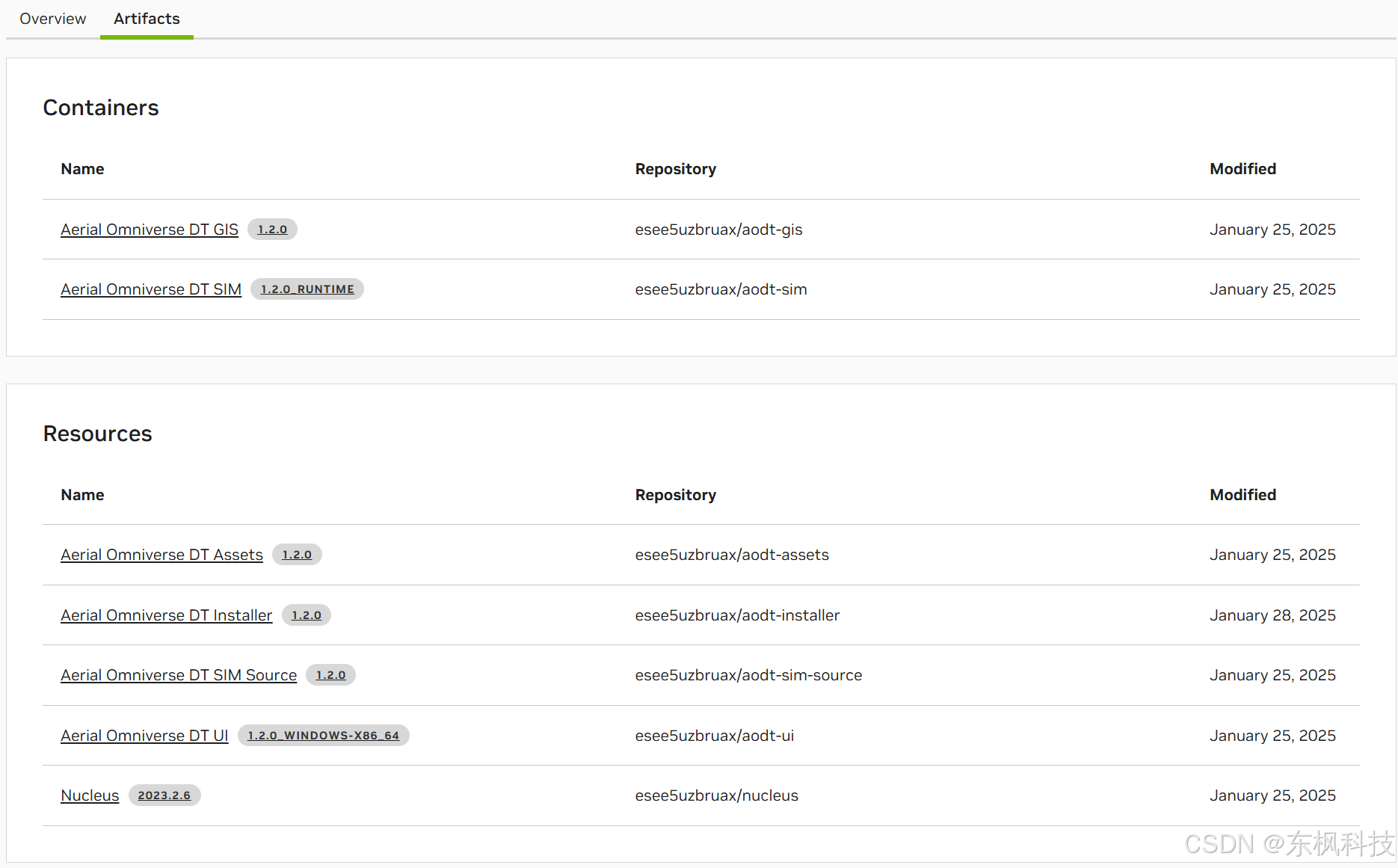
Task: Click the January 28, 2025 modified date
Action: click(x=1272, y=615)
